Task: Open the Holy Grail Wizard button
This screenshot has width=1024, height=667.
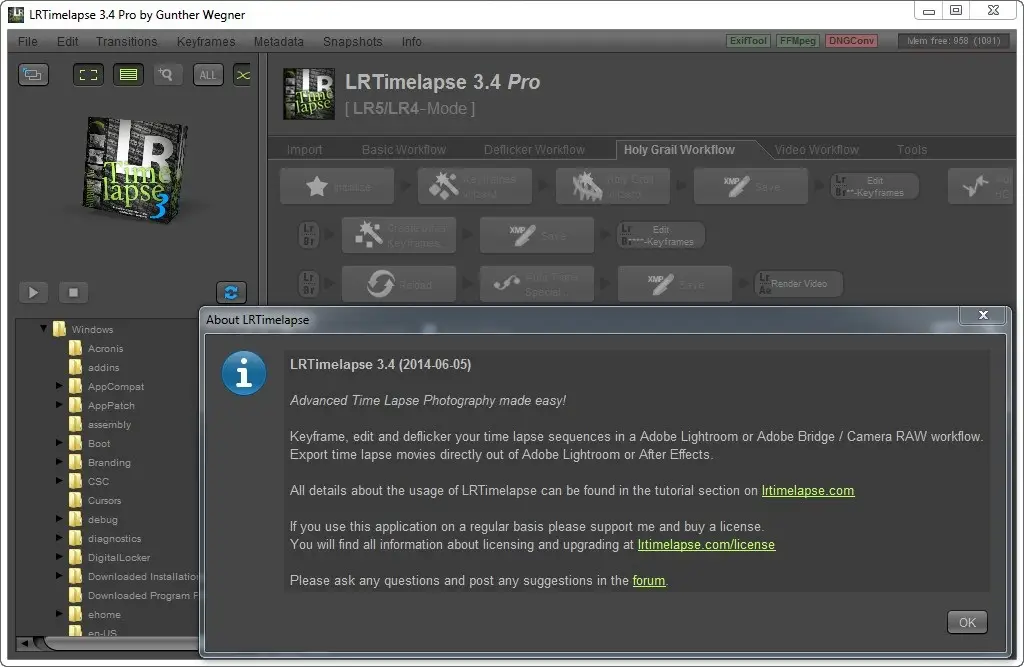Action: [613, 187]
